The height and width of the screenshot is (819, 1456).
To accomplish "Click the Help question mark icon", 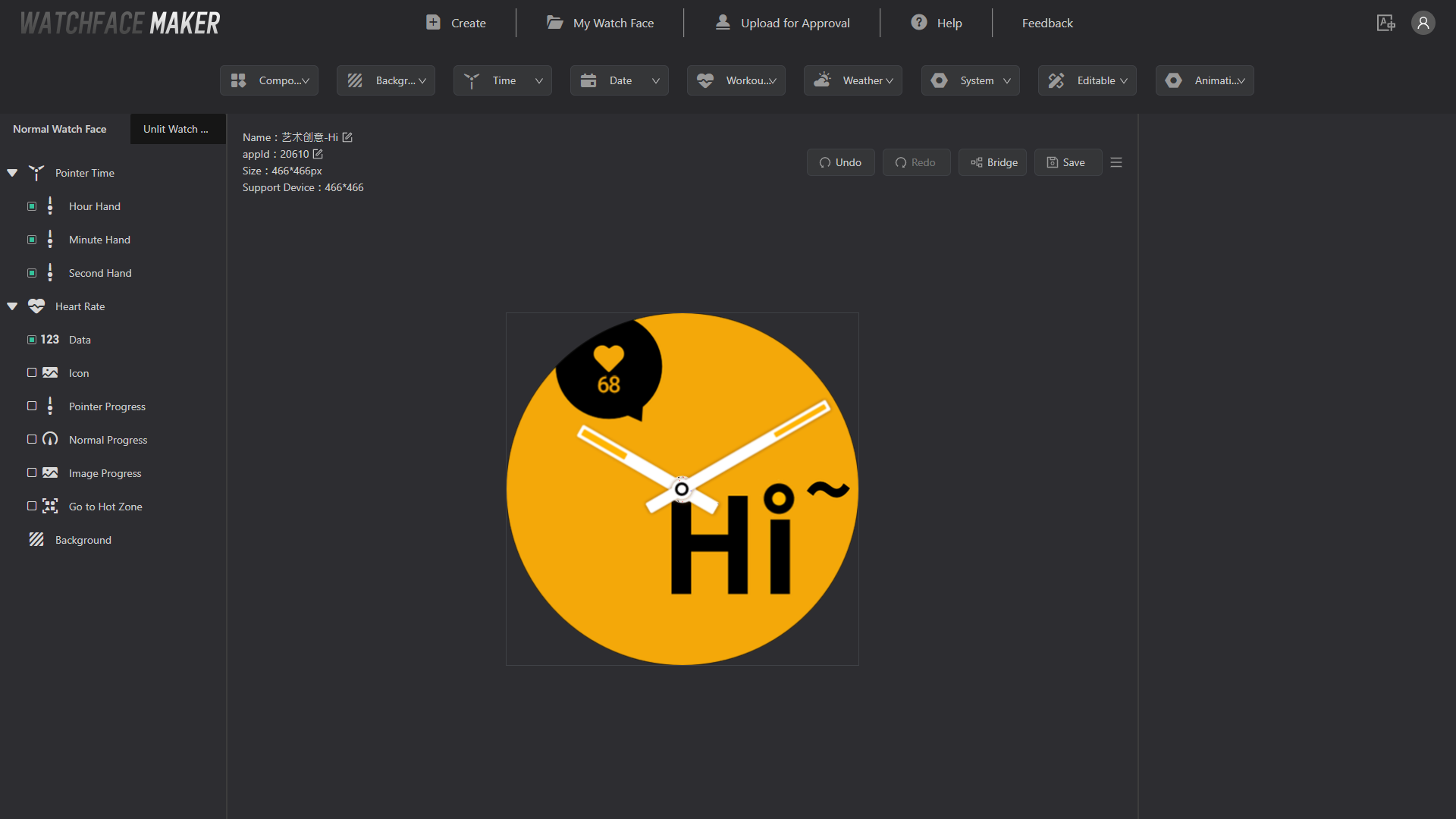I will click(x=917, y=23).
